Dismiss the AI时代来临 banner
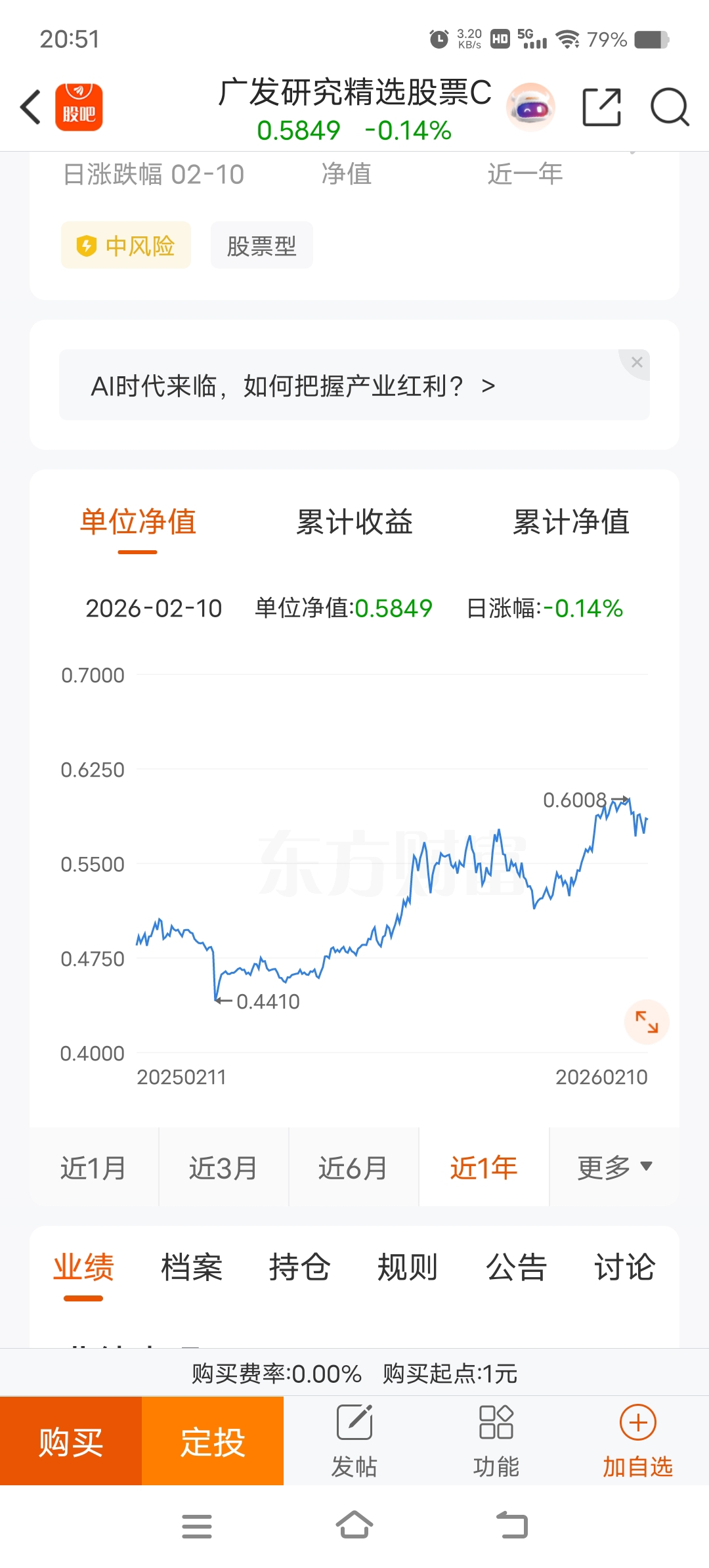 636,362
